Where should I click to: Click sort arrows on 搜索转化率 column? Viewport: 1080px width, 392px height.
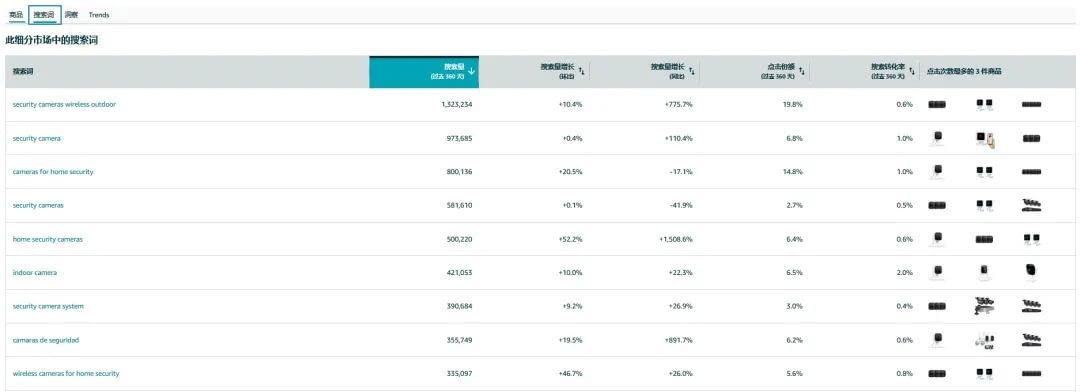pos(911,70)
